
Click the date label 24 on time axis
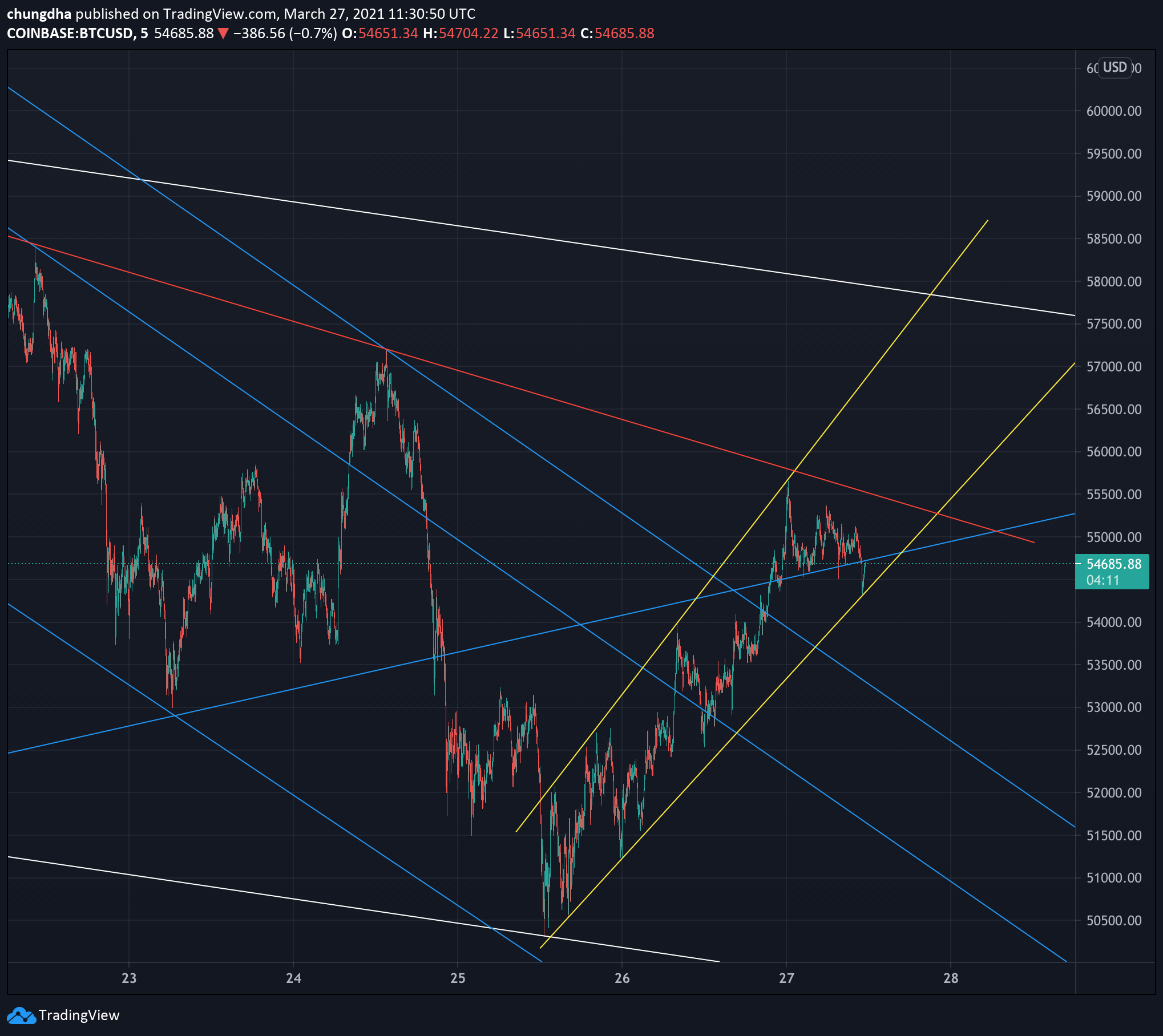point(293,978)
